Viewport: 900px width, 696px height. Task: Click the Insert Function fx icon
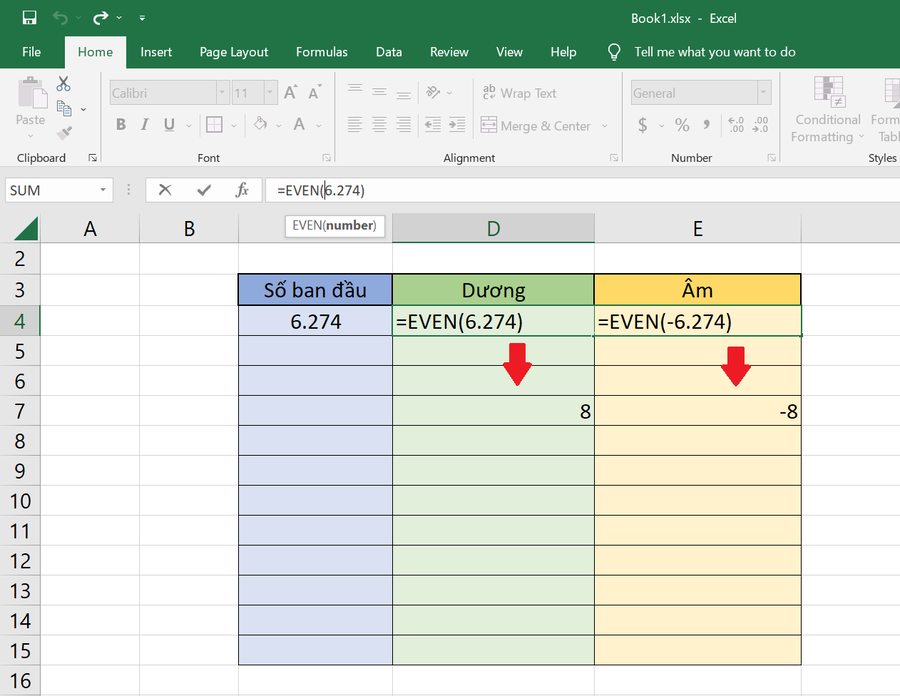[x=242, y=190]
